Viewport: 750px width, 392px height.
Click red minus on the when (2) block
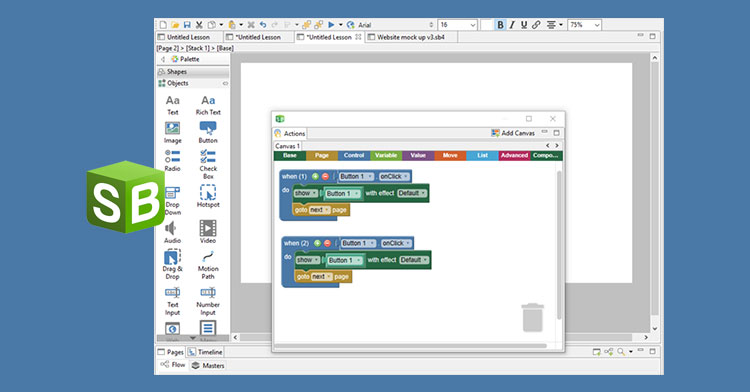tap(327, 243)
